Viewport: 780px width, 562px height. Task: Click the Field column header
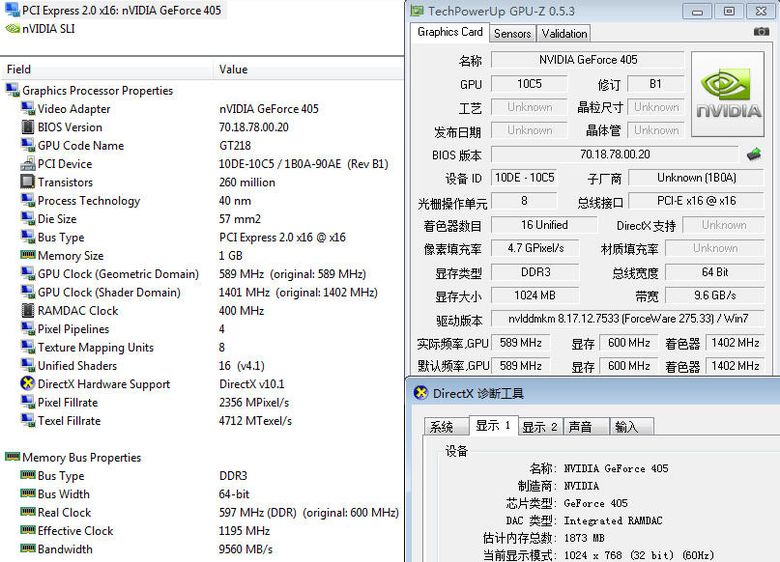click(x=107, y=69)
